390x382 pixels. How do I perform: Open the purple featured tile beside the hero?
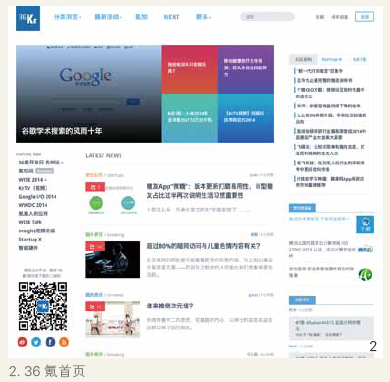[x=246, y=69]
